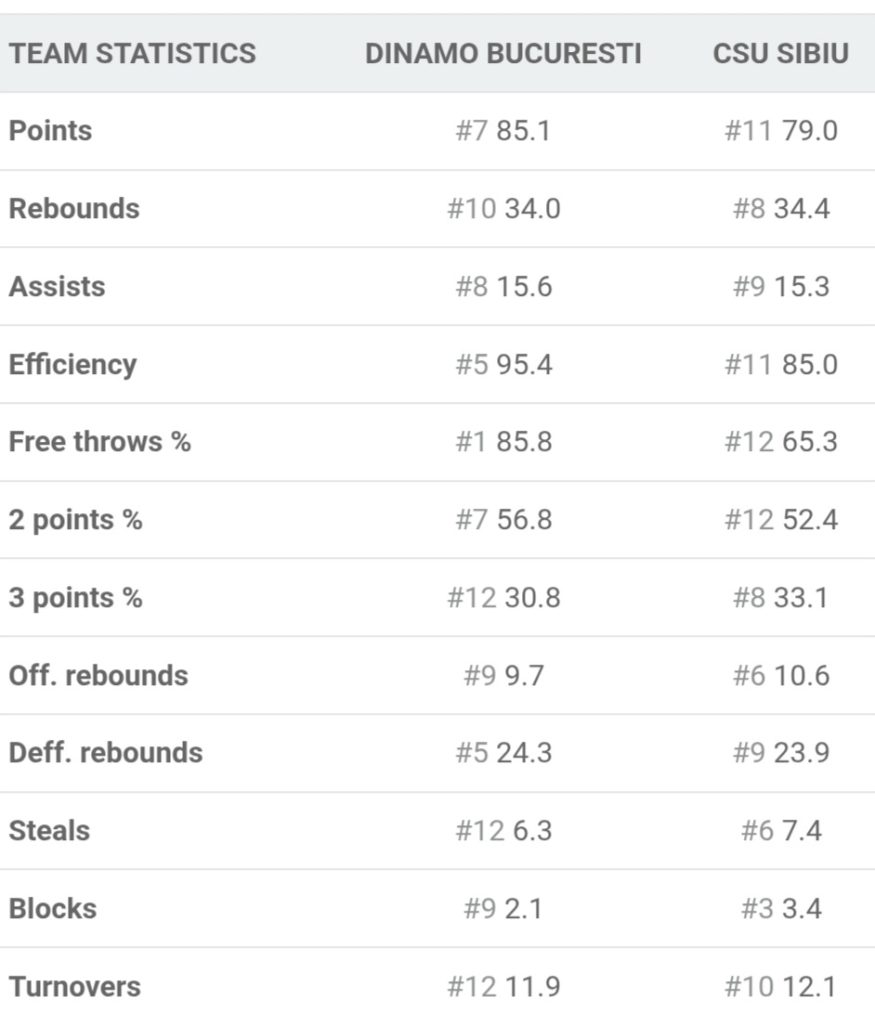The image size is (875, 1024).
Task: Select the Points row label
Action: click(x=50, y=131)
